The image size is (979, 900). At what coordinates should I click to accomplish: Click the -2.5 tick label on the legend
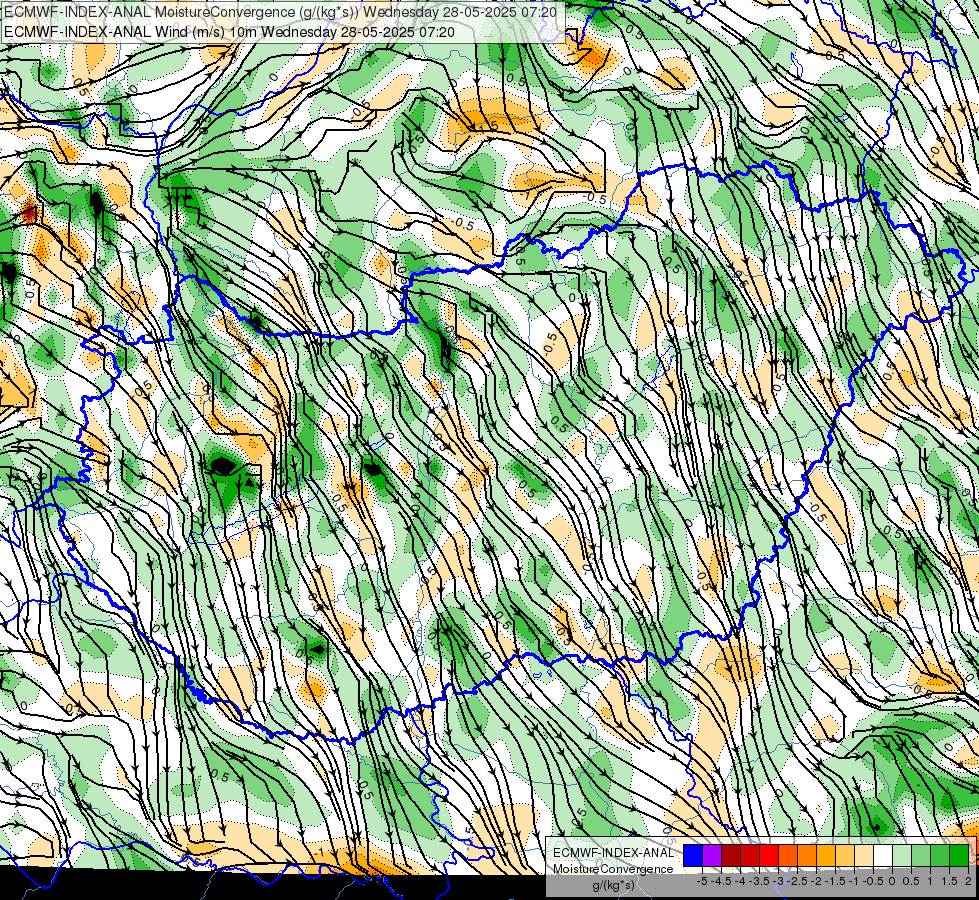797,881
